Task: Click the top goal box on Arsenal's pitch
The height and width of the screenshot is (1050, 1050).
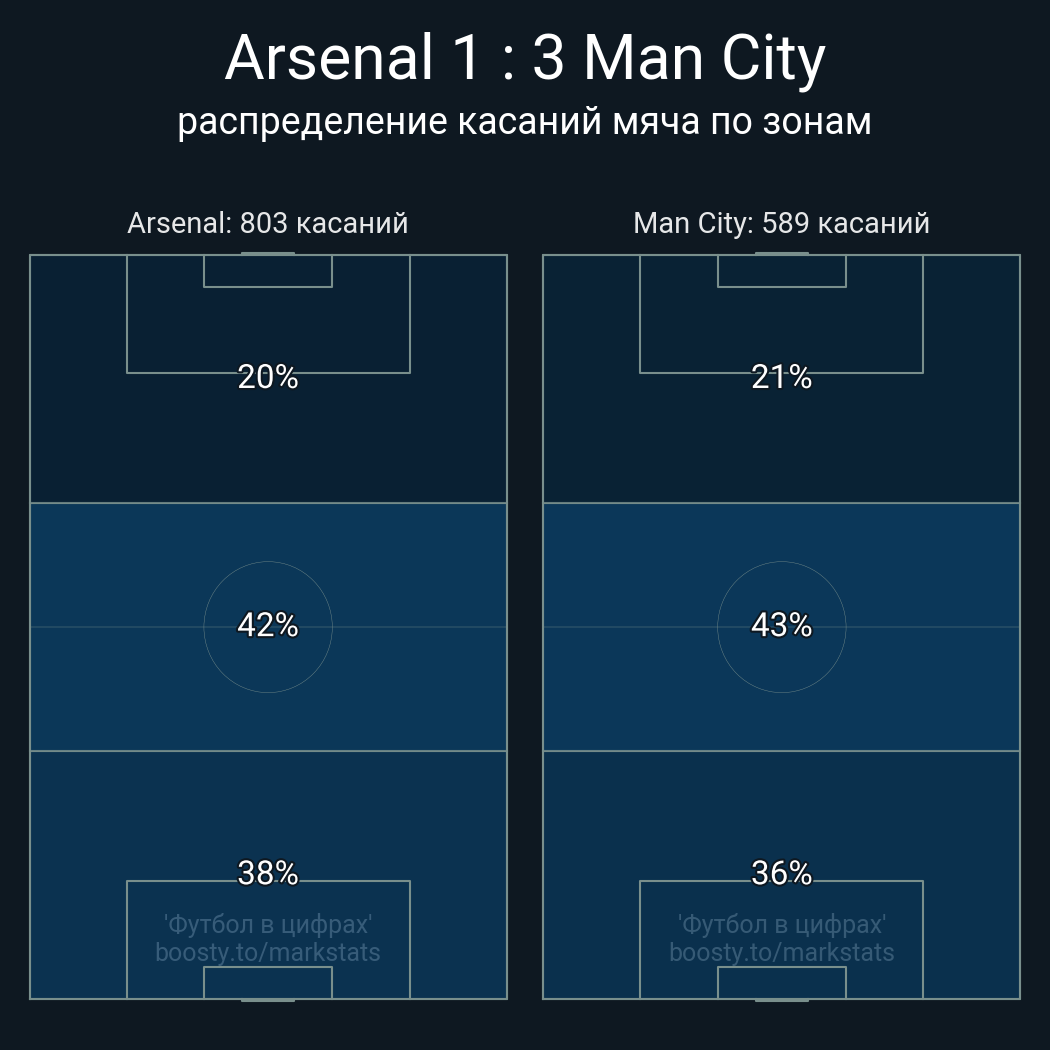Action: 268,271
